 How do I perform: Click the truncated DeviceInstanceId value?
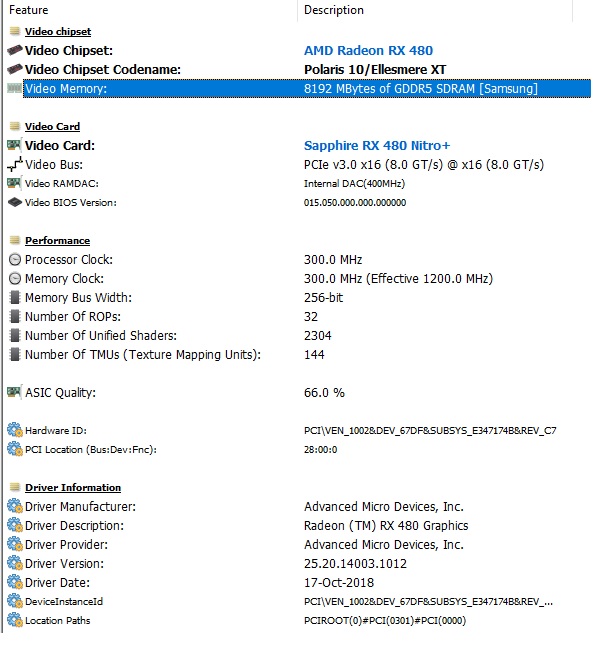click(428, 601)
